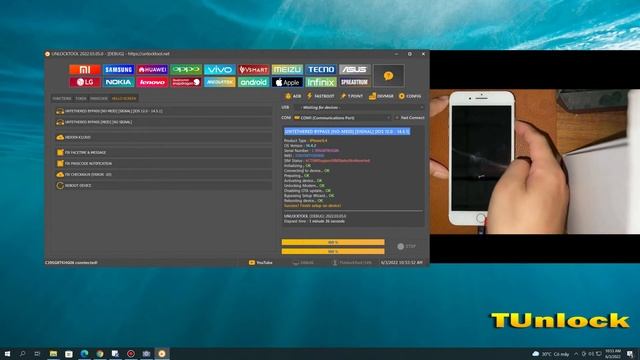
Task: Select the Xiaomi Mi brand logo
Action: 84,69
